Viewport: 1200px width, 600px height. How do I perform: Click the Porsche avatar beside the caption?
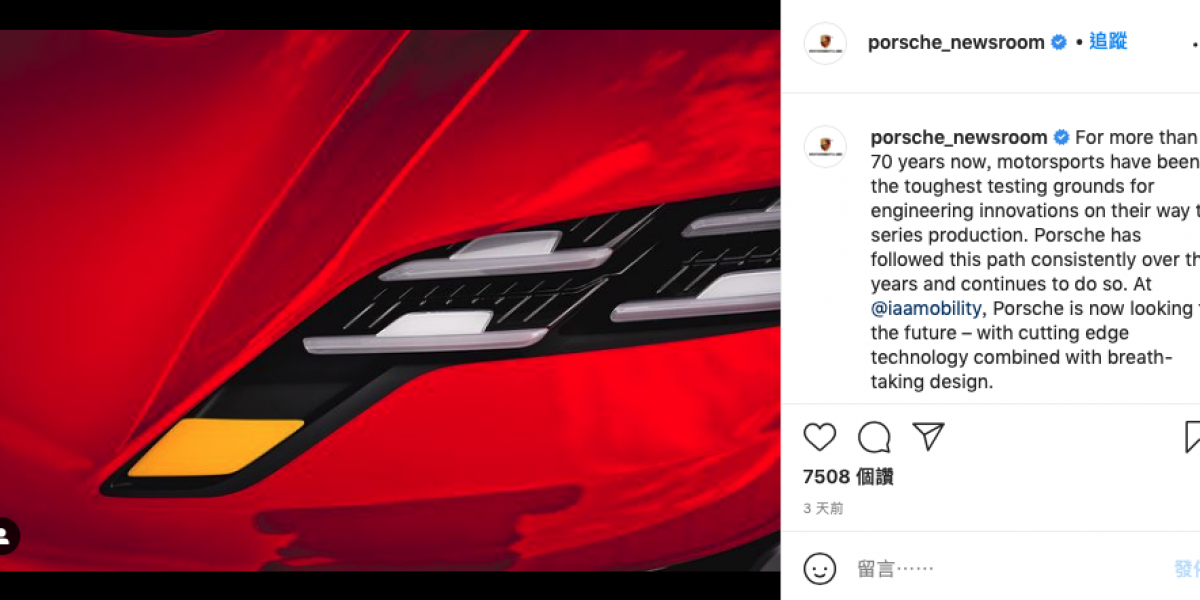pyautogui.click(x=825, y=146)
